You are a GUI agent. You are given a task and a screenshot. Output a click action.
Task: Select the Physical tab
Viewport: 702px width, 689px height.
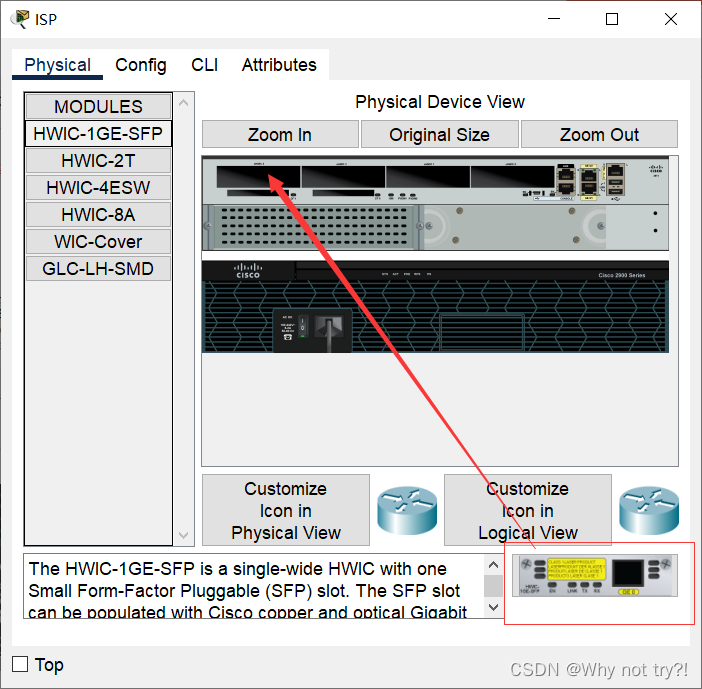point(57,65)
